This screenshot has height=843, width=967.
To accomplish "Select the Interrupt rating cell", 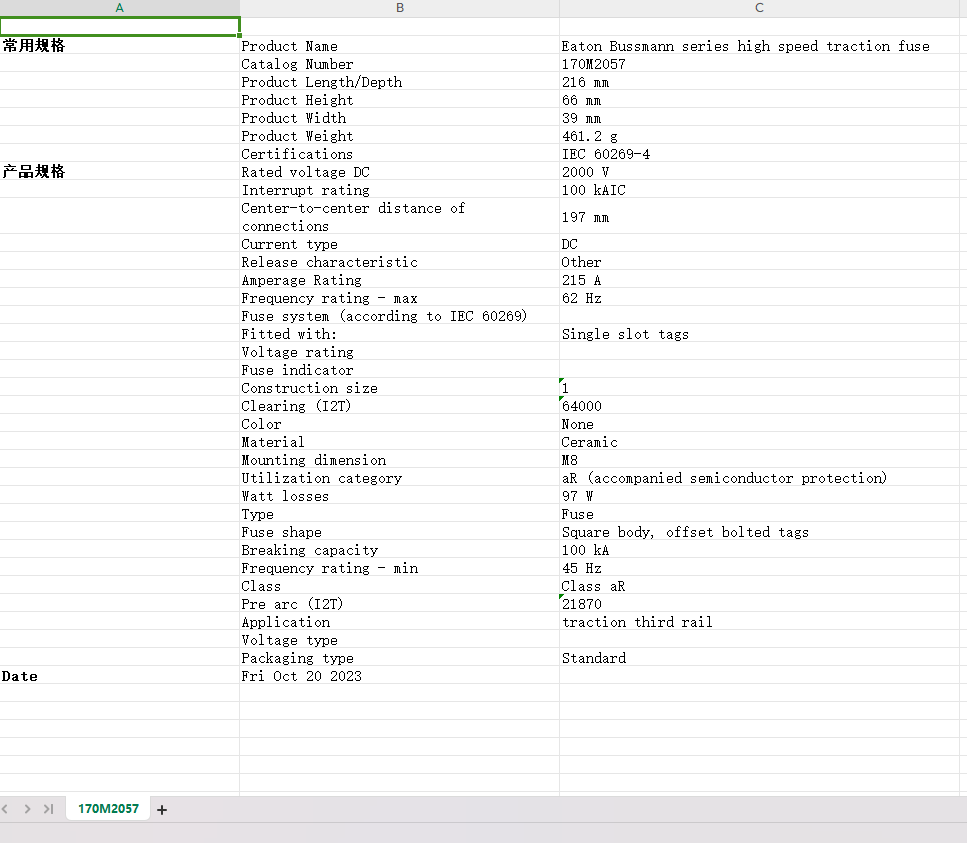I will click(x=400, y=190).
